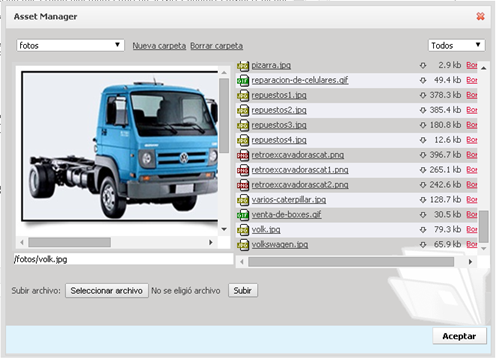The image size is (496, 360).
Task: Click the download arrow for varios-caterpillar.jpg
Action: pyautogui.click(x=423, y=200)
